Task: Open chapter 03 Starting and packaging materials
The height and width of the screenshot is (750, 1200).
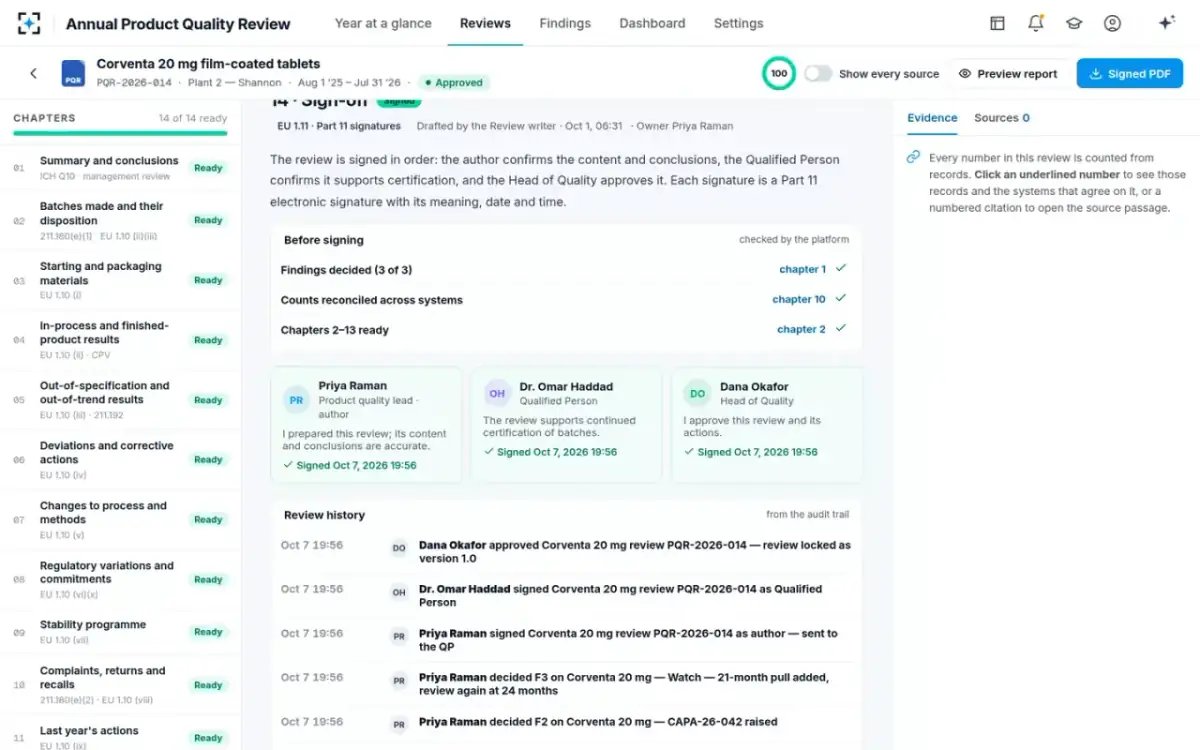Action: click(120, 280)
